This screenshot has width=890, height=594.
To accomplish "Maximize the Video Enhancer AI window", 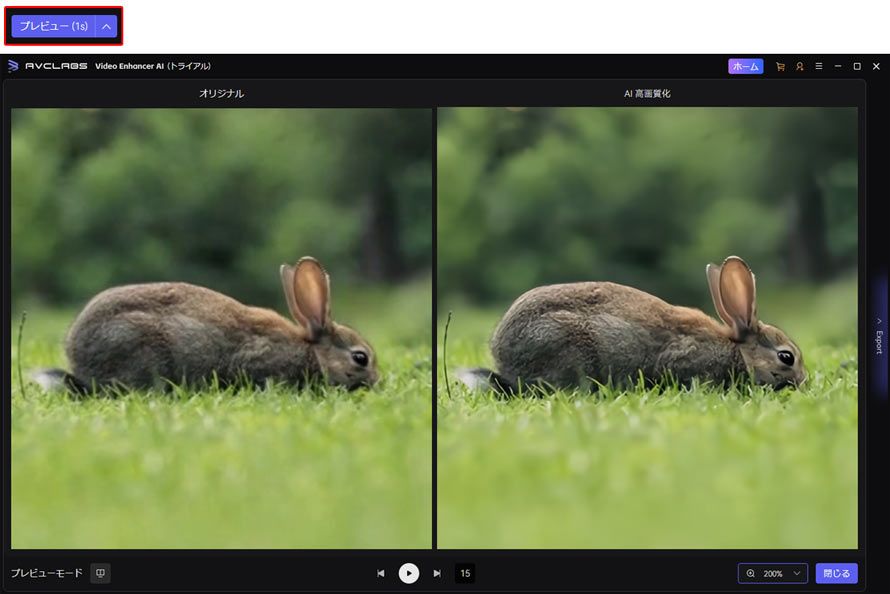I will pos(857,66).
